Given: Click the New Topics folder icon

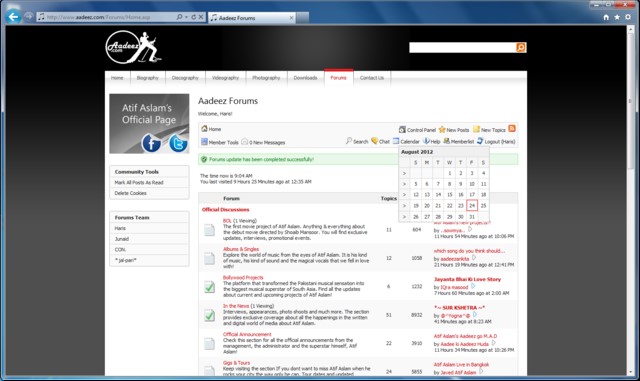Looking at the screenshot, I should click(x=476, y=129).
